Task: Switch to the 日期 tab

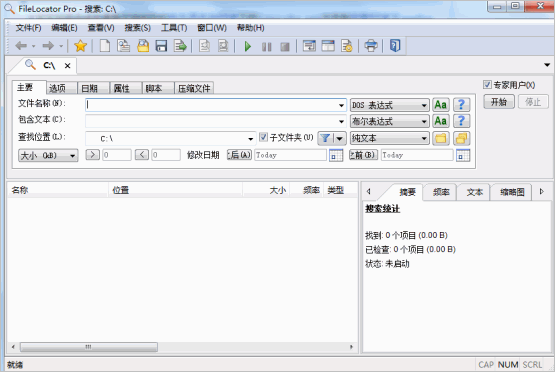Action: point(94,88)
